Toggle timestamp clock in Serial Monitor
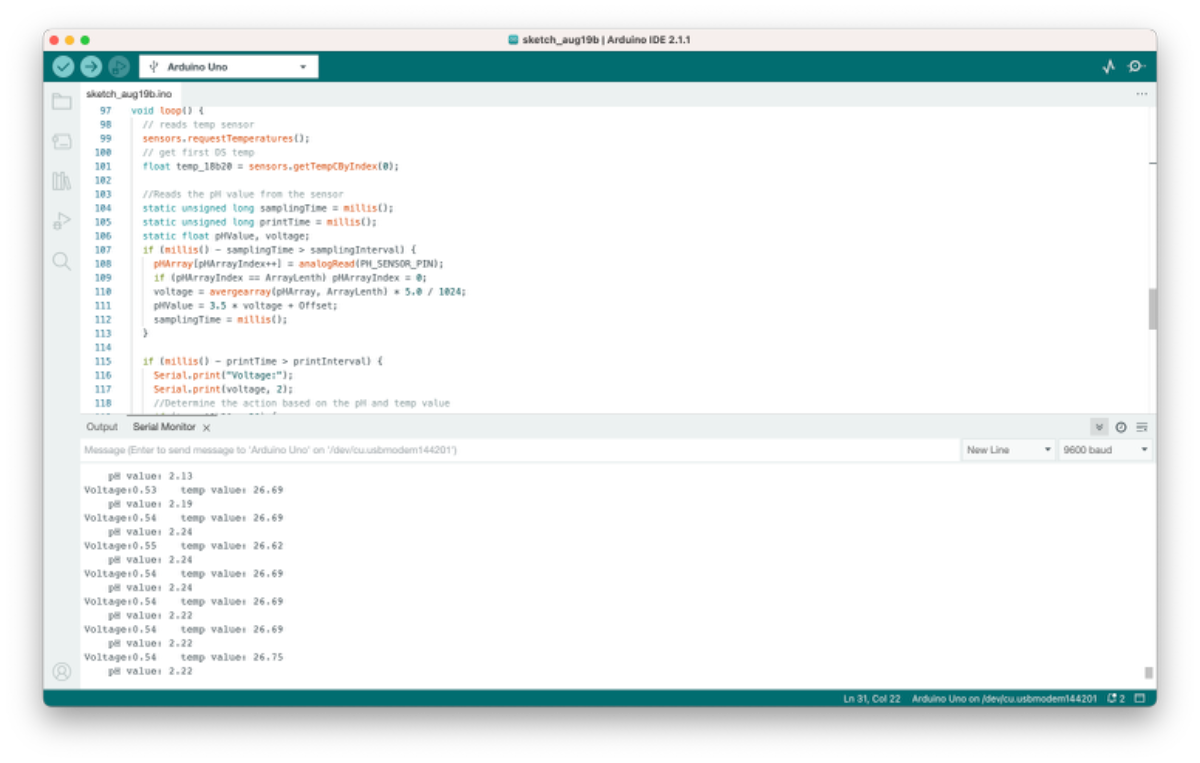 tap(1121, 427)
